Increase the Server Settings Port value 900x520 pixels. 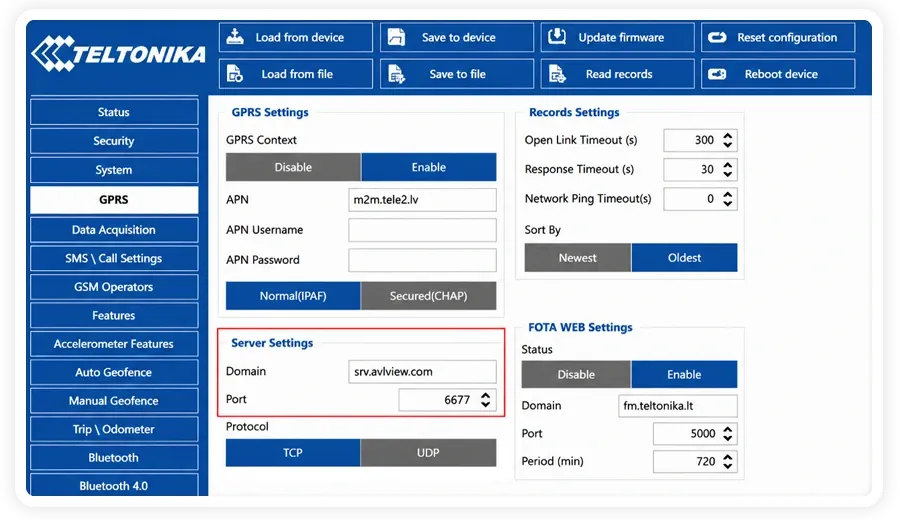click(x=486, y=395)
